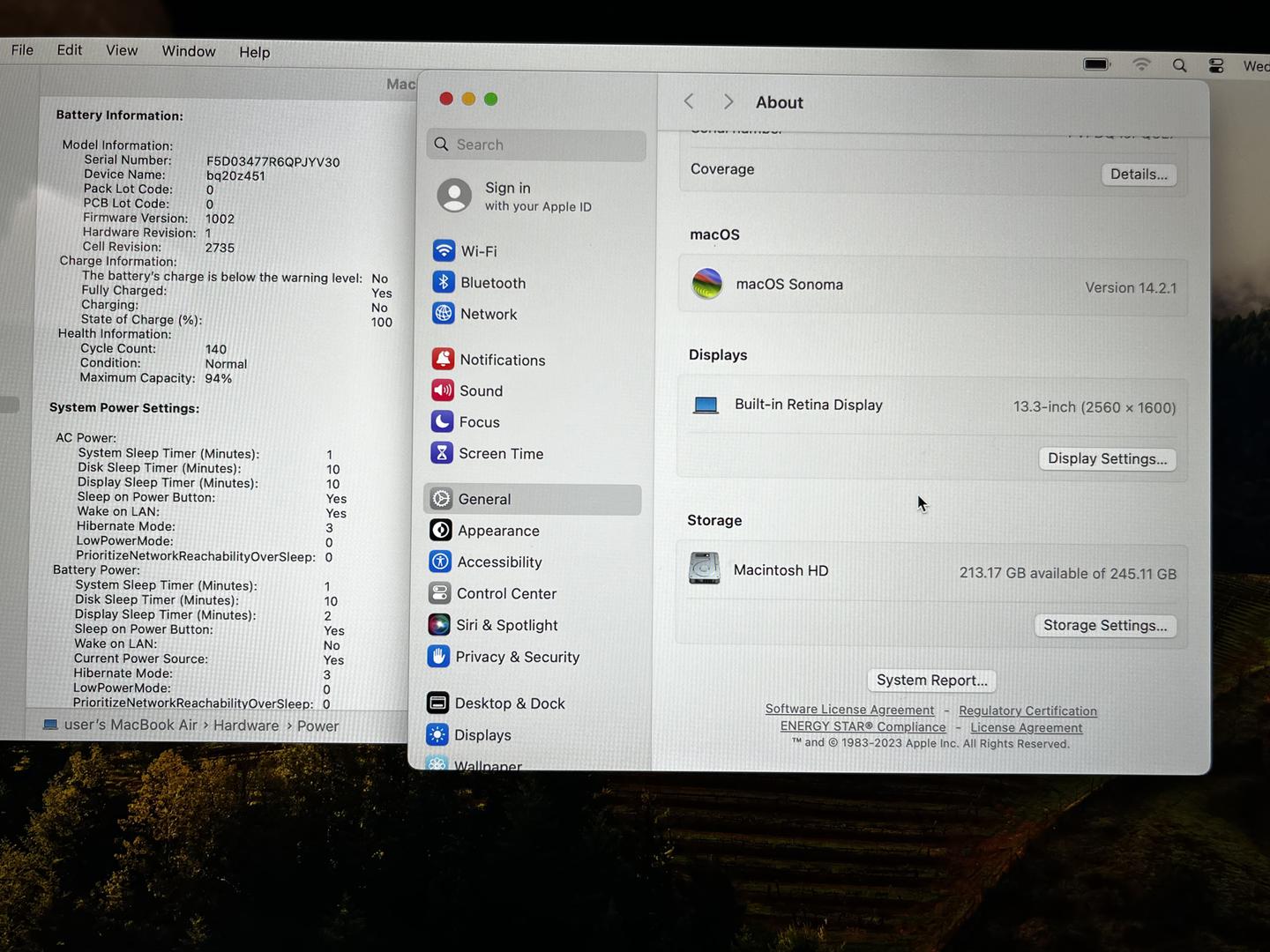1270x952 pixels.
Task: Go forward with the right chevron
Action: click(728, 101)
